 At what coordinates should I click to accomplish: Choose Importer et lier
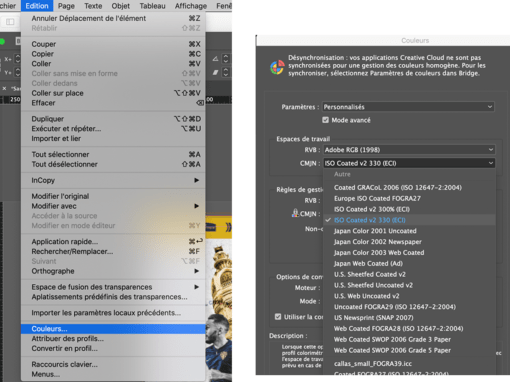coord(113,138)
